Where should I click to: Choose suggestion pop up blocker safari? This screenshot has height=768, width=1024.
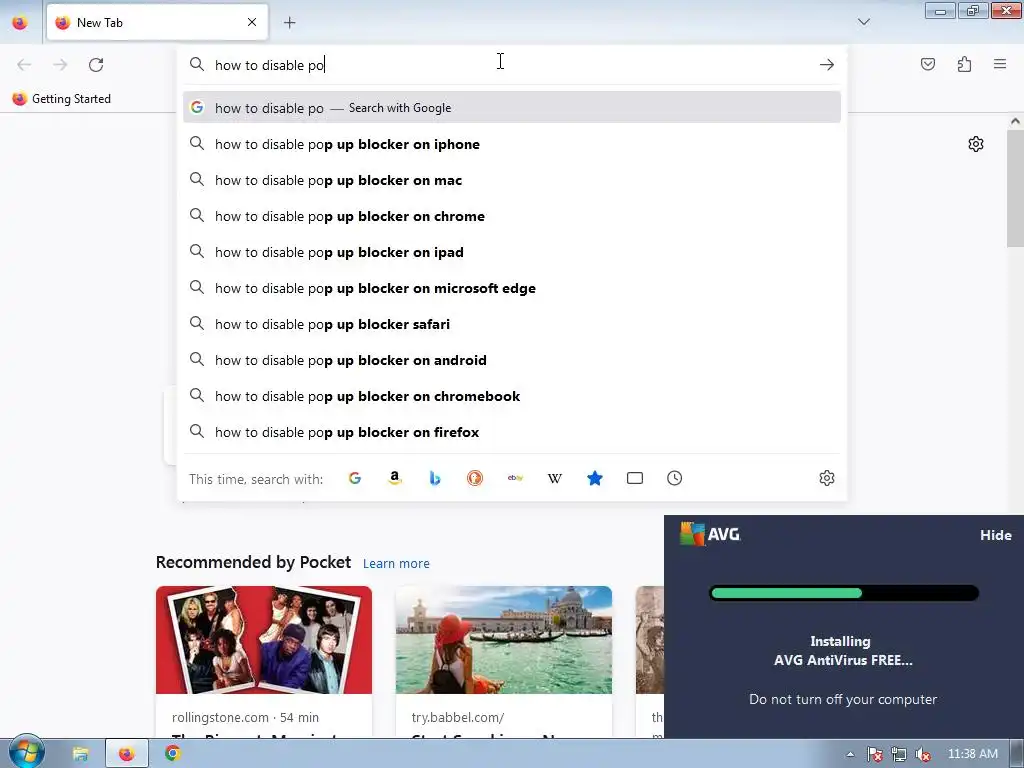tap(512, 324)
